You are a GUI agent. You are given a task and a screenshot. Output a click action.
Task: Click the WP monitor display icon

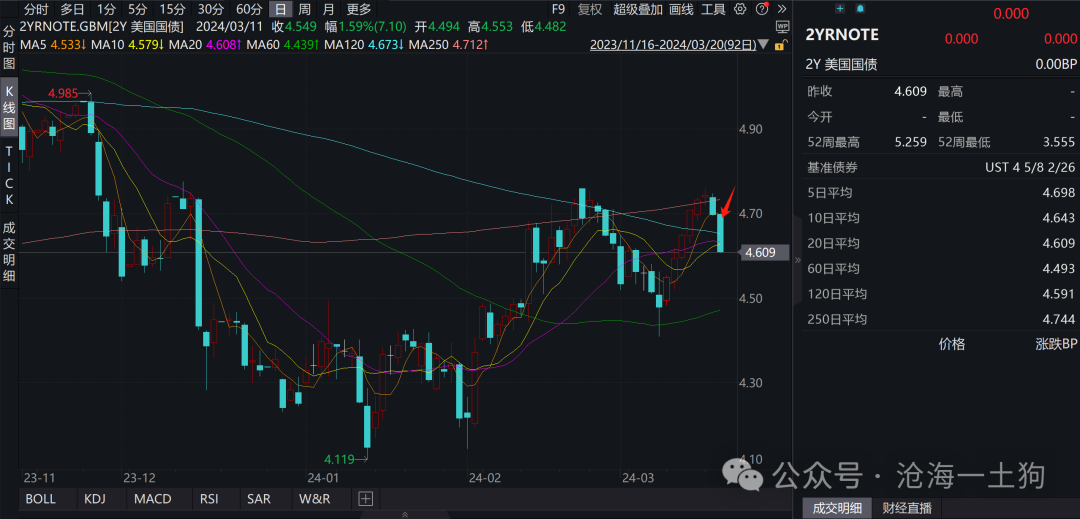[782, 27]
